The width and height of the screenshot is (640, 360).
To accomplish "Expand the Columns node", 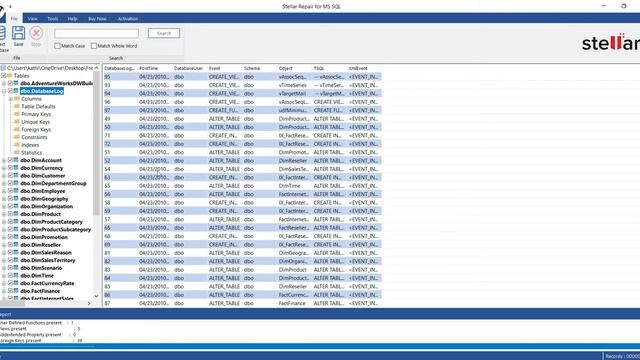I will [11, 99].
